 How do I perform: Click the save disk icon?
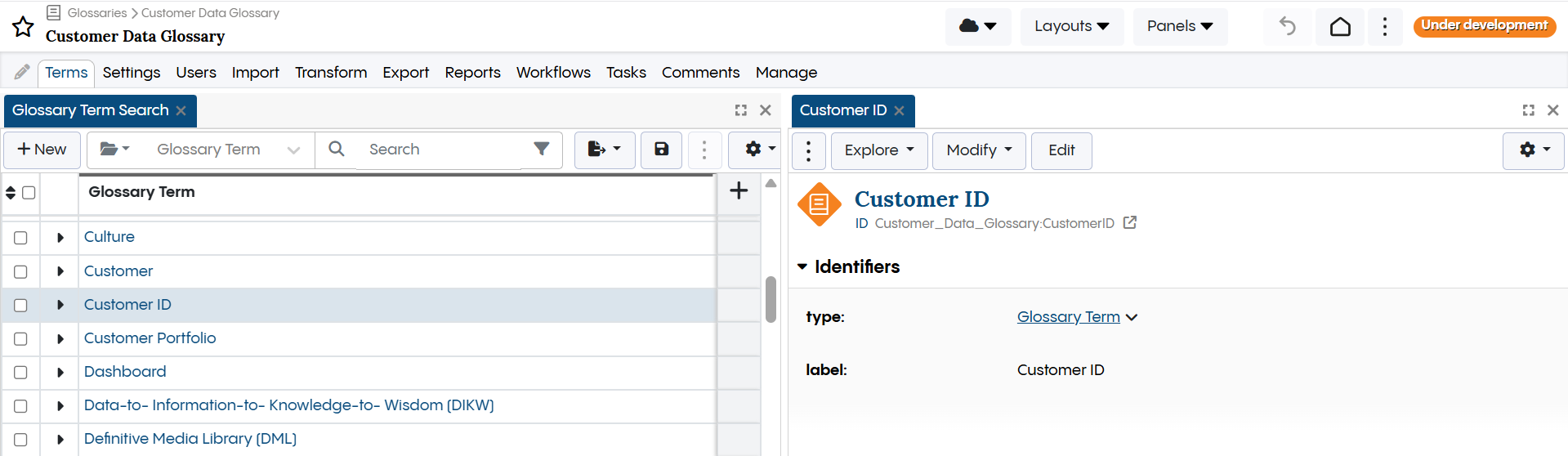[661, 150]
